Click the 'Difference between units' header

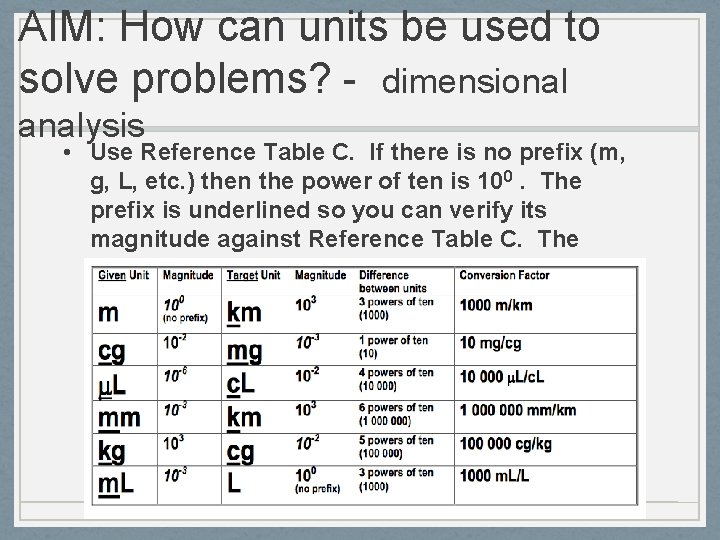[393, 281]
